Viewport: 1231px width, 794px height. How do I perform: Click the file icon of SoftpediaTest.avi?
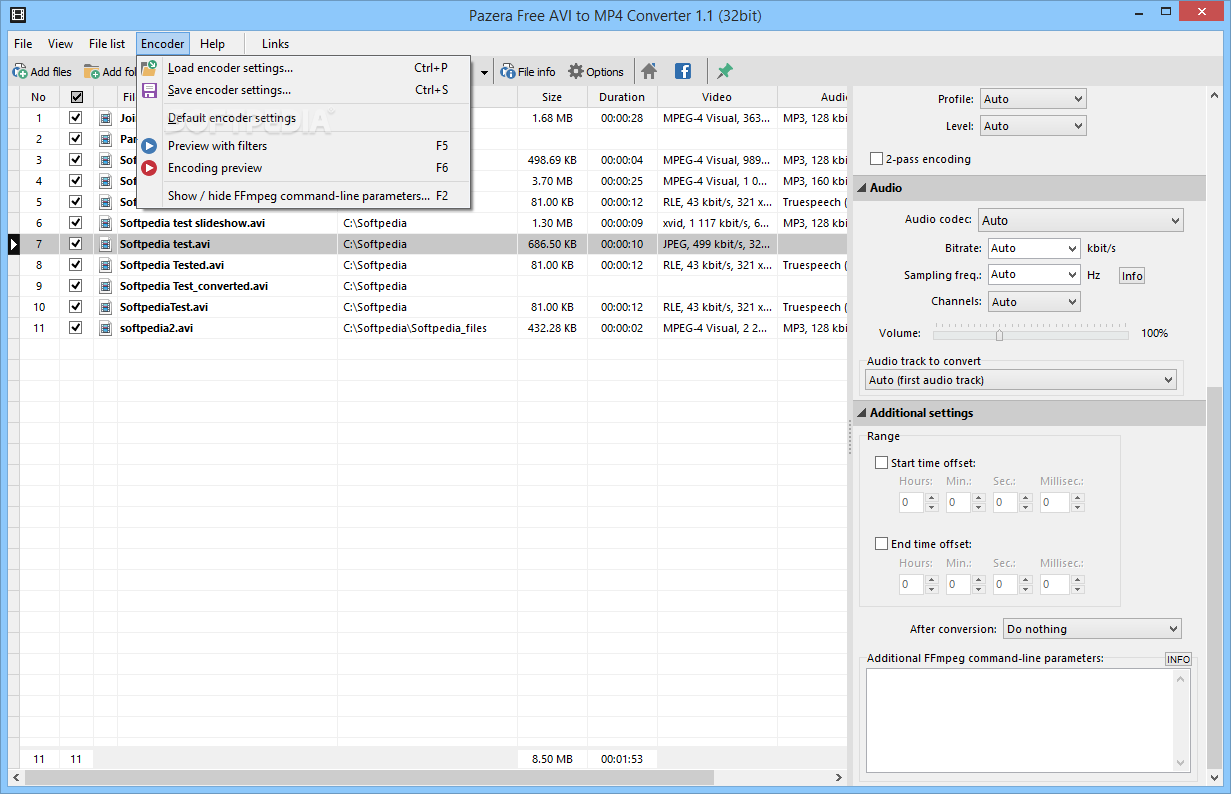coord(105,307)
